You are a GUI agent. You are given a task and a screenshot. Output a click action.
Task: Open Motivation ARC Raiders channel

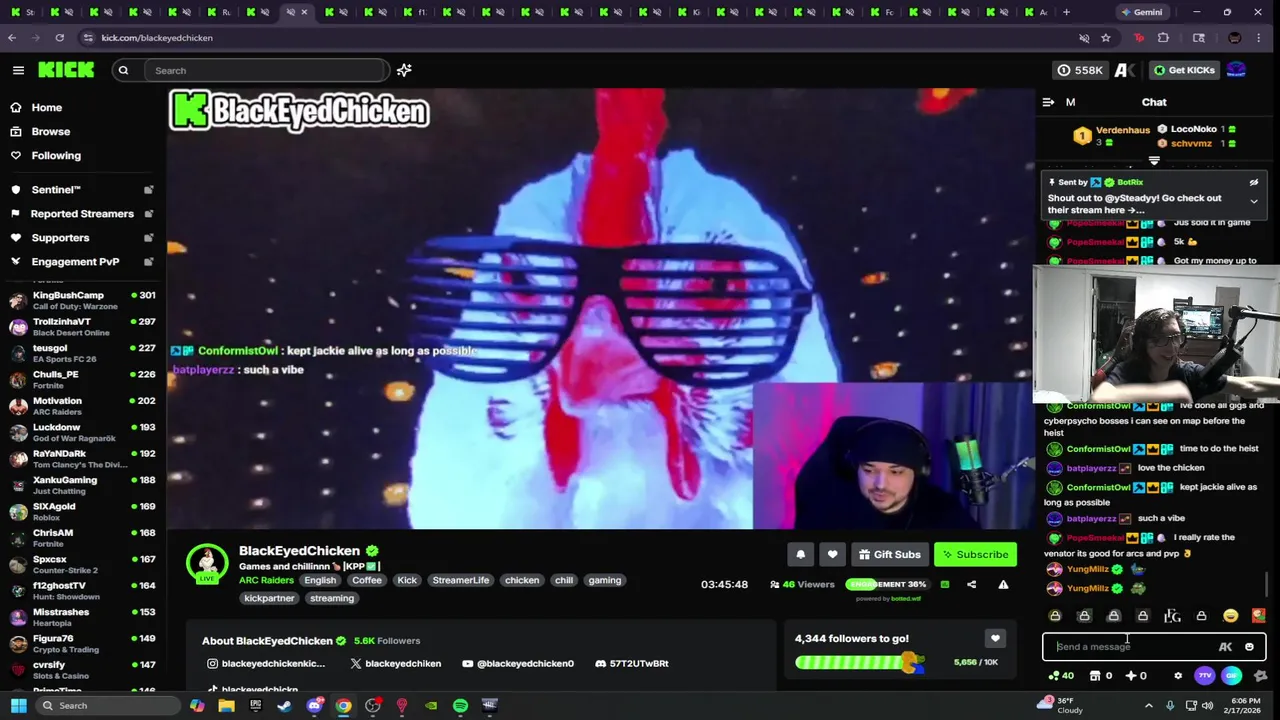pos(82,406)
